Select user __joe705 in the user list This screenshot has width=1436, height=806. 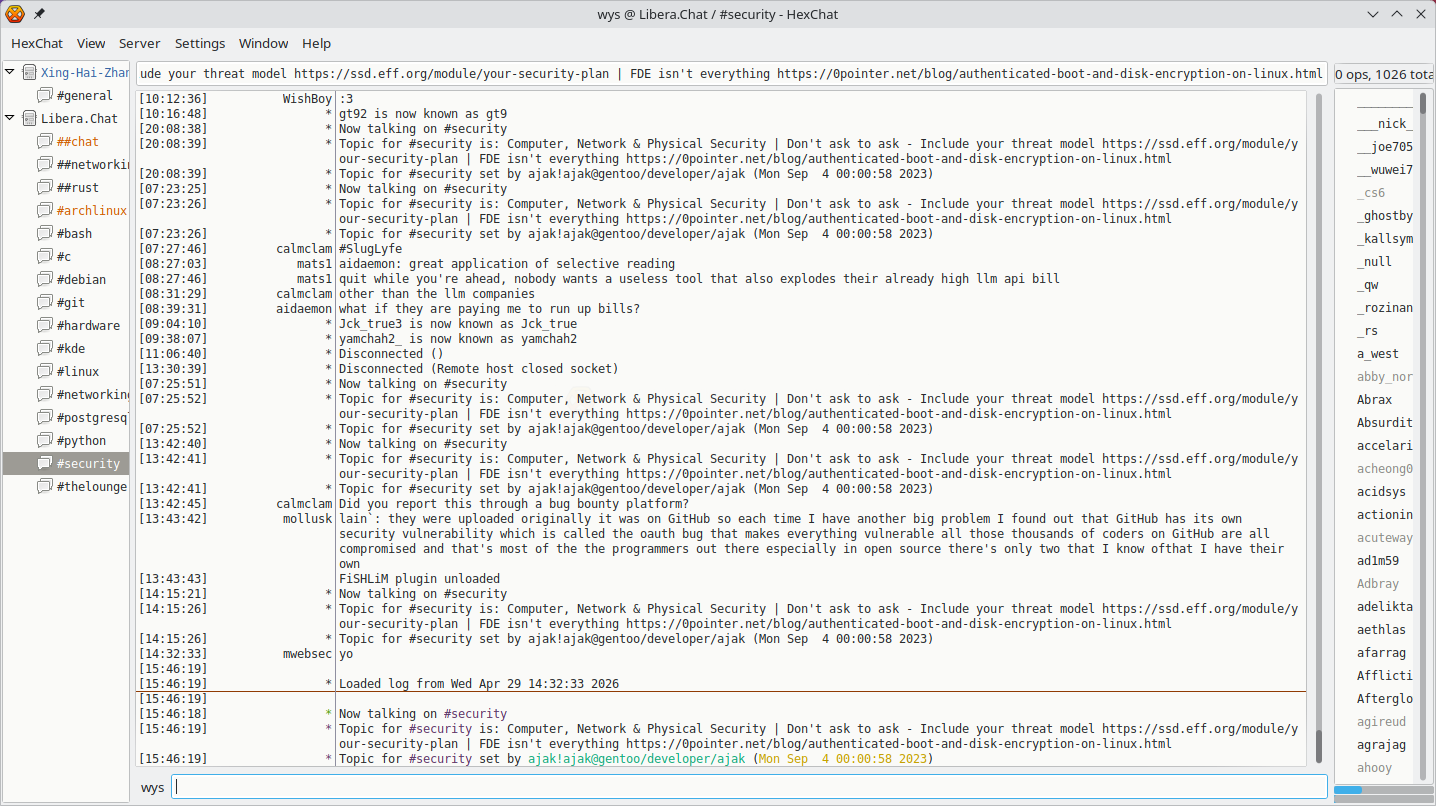1385,147
